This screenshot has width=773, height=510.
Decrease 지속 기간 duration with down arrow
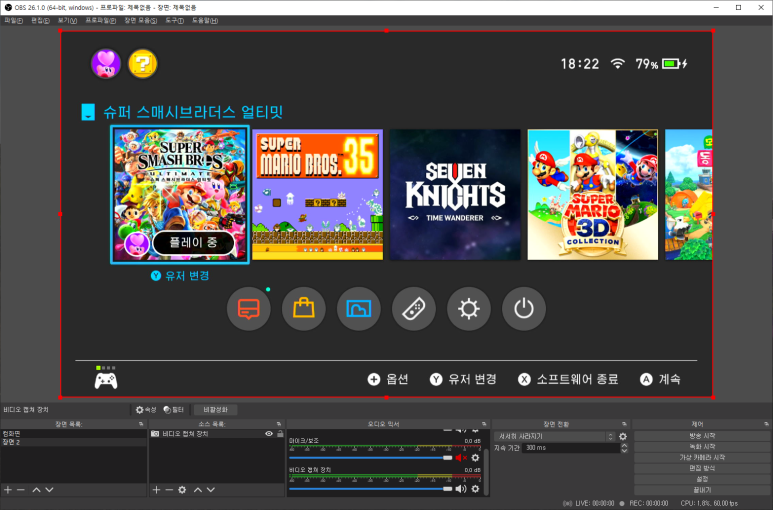click(x=624, y=450)
